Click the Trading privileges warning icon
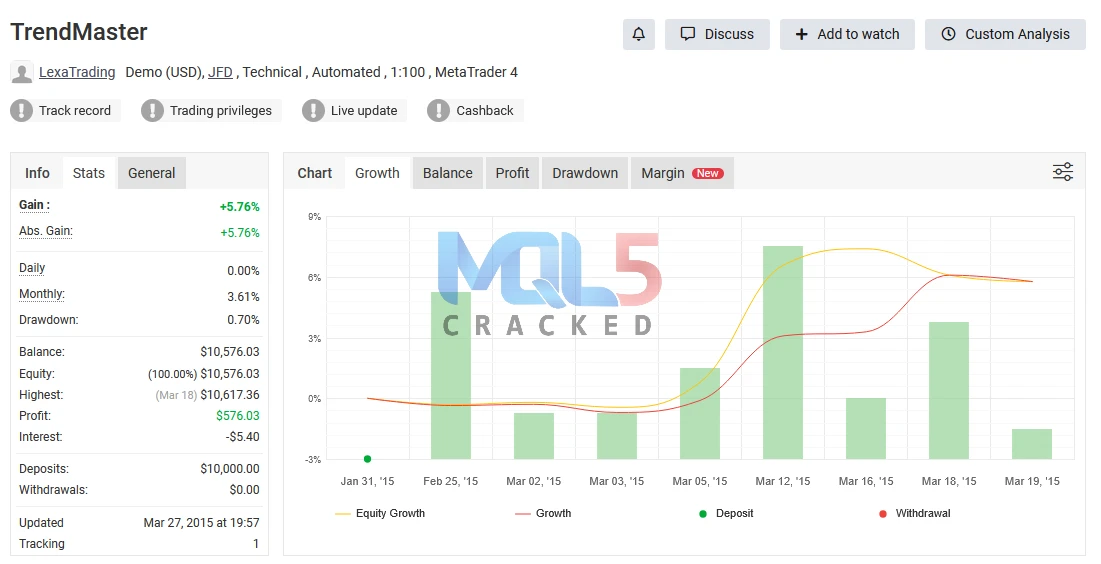 coord(152,111)
